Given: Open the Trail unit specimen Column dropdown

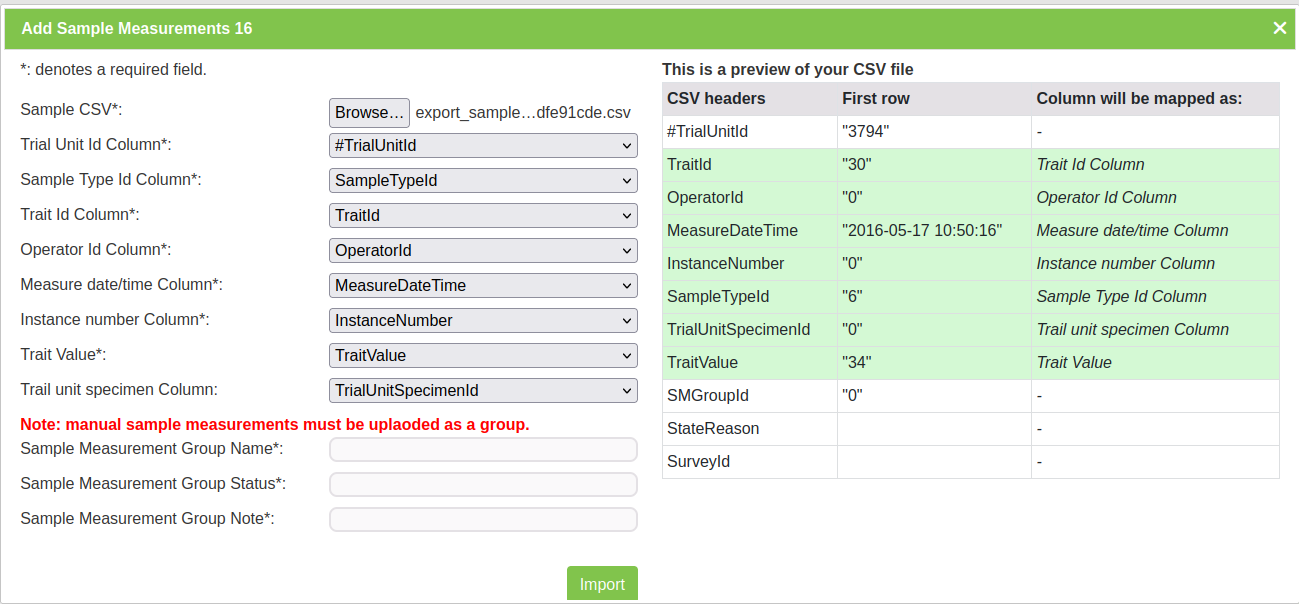Looking at the screenshot, I should [x=483, y=390].
